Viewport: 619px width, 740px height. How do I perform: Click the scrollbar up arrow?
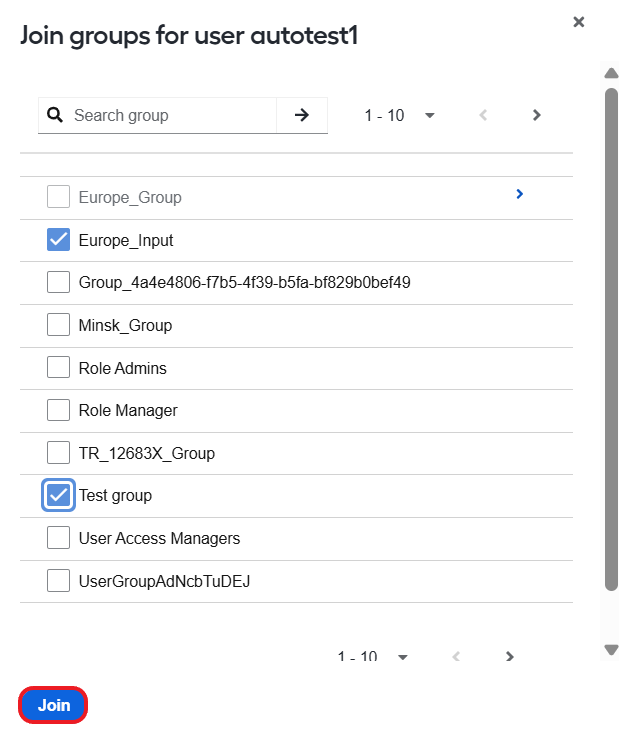(x=611, y=73)
